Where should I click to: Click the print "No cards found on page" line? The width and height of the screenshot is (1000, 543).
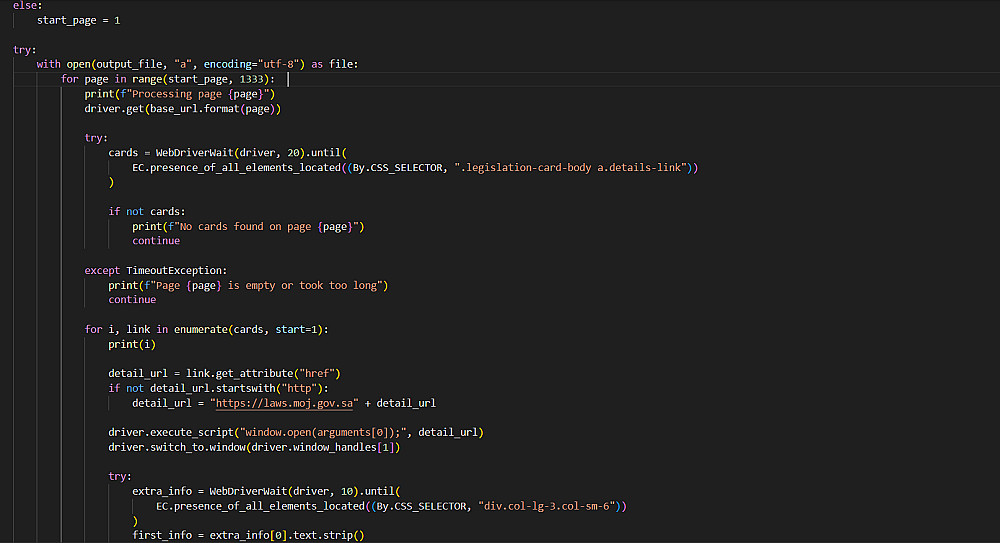pos(248,227)
